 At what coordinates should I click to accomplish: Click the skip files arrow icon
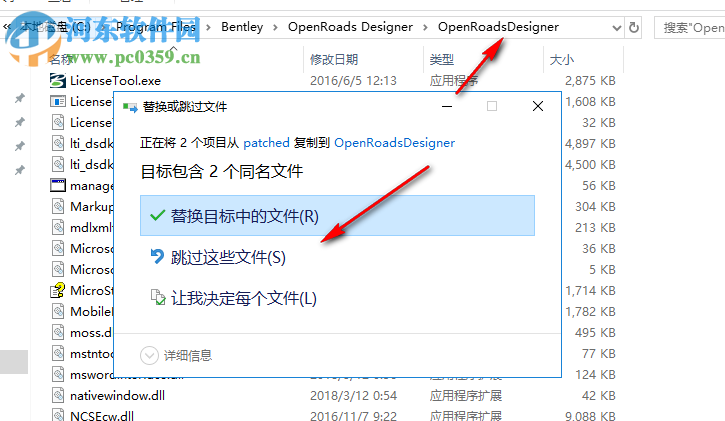[157, 256]
